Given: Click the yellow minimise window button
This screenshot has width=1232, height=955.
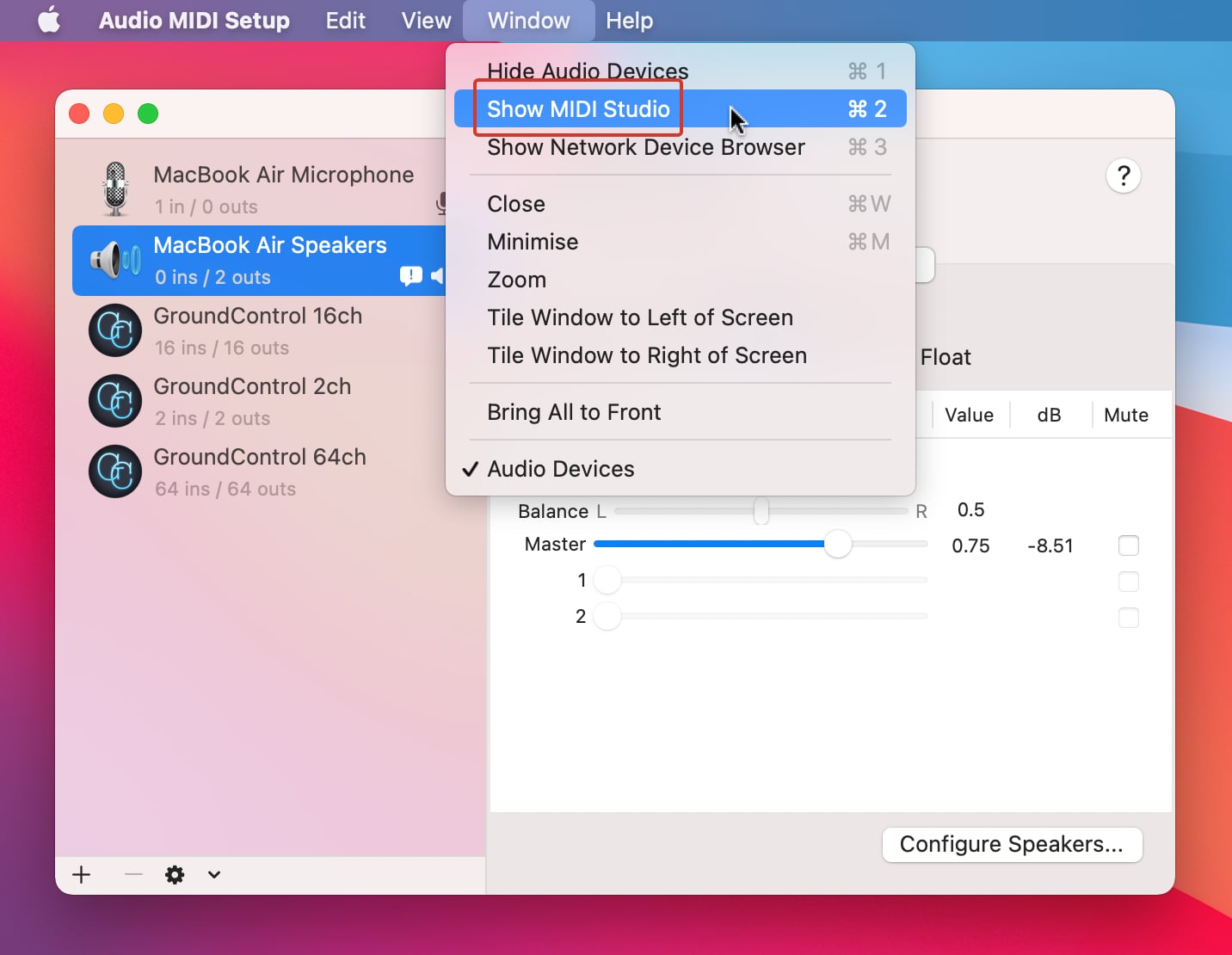Looking at the screenshot, I should click(x=114, y=114).
